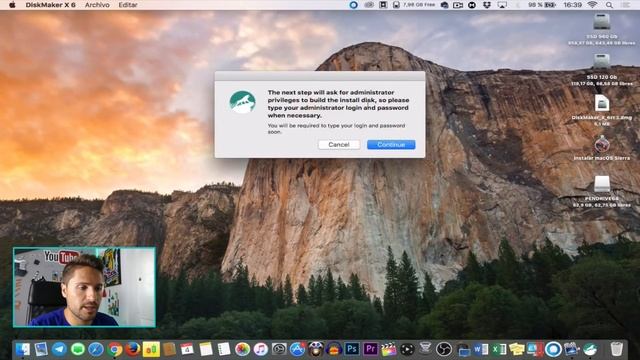Click the Cancel button in the dialog
Screen dimensions: 640x360
[x=339, y=144]
